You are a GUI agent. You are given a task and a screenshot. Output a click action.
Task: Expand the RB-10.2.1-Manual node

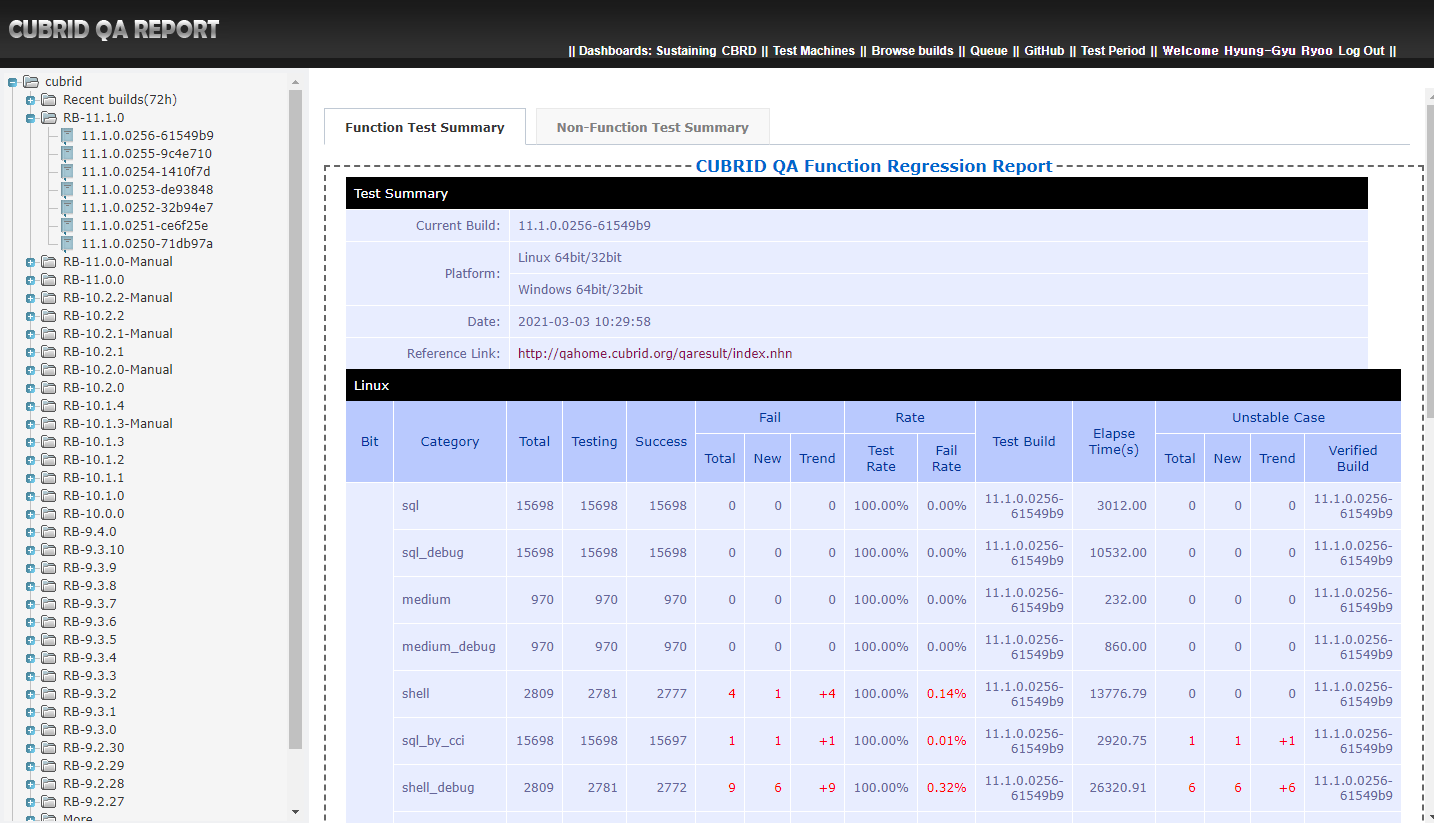31,334
